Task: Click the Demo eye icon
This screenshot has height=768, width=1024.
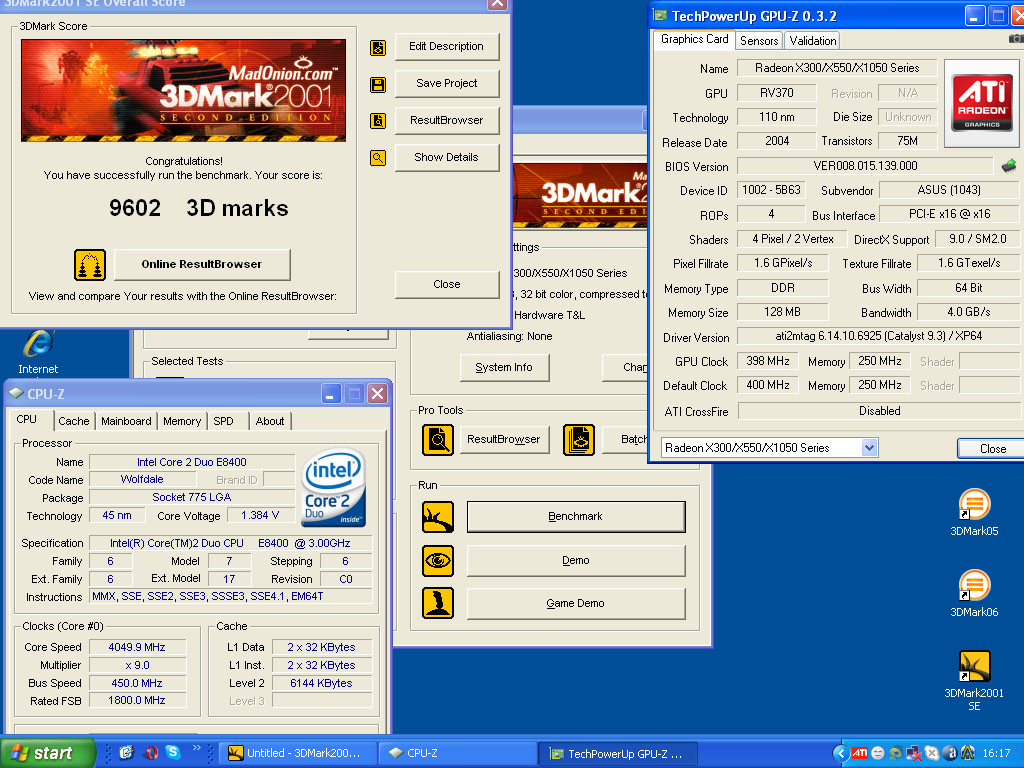Action: [438, 560]
